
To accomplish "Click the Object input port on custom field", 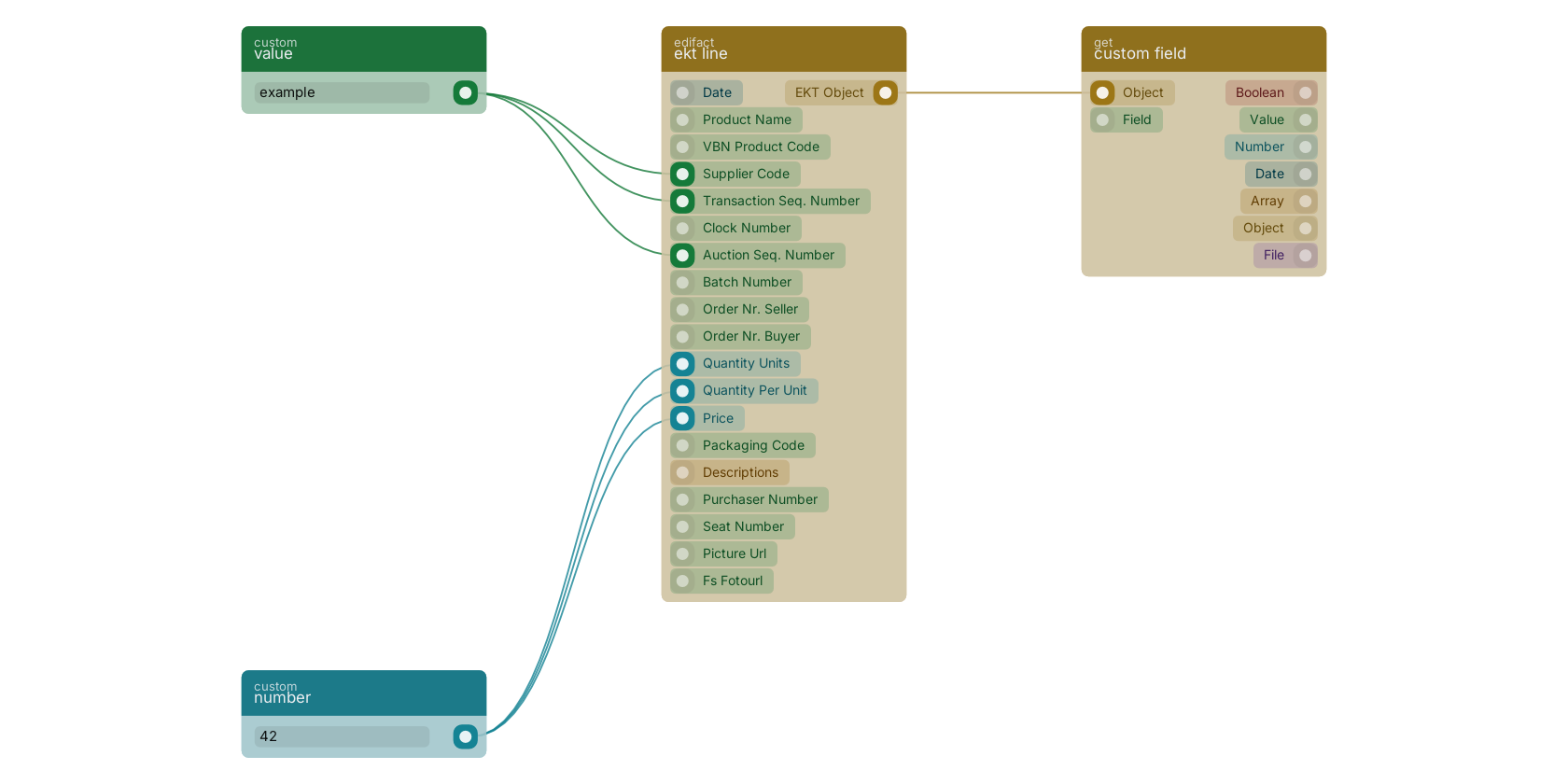I will (x=1102, y=92).
